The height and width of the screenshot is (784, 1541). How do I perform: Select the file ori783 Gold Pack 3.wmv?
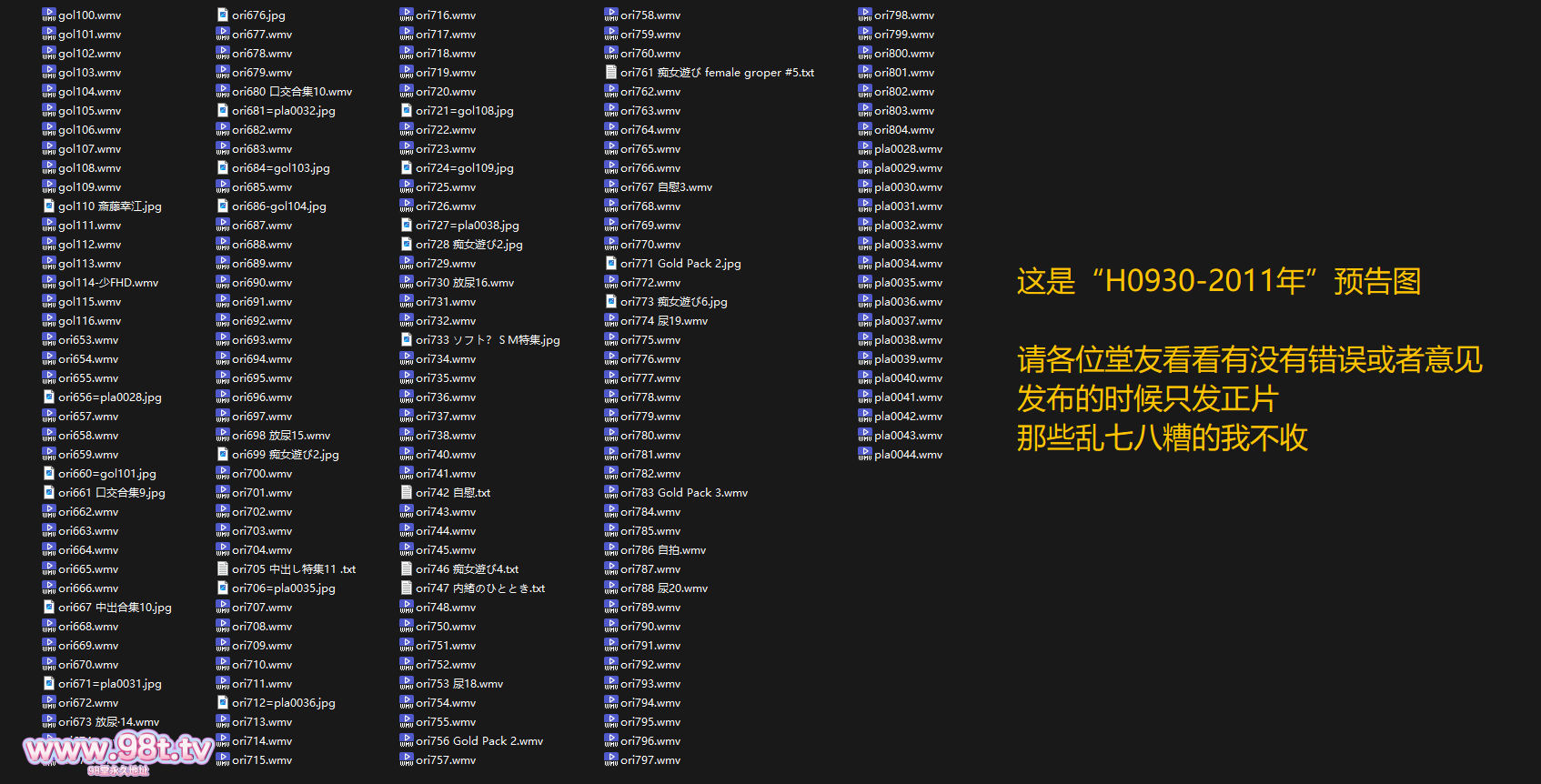point(683,493)
